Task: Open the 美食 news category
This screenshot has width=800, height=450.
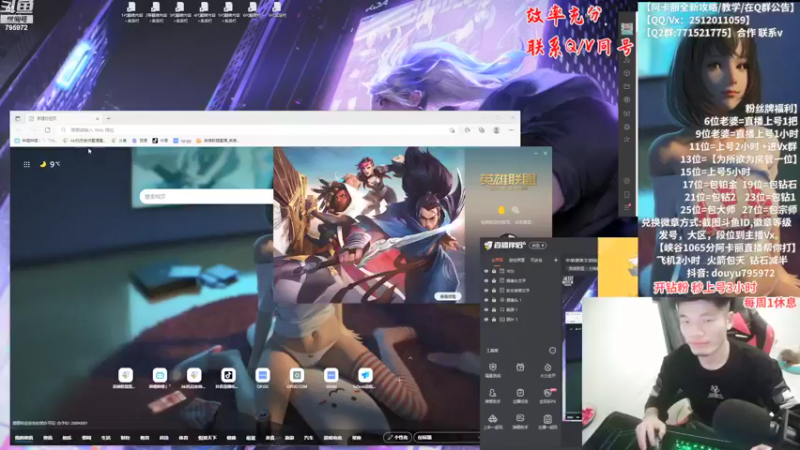Action: pyautogui.click(x=270, y=438)
